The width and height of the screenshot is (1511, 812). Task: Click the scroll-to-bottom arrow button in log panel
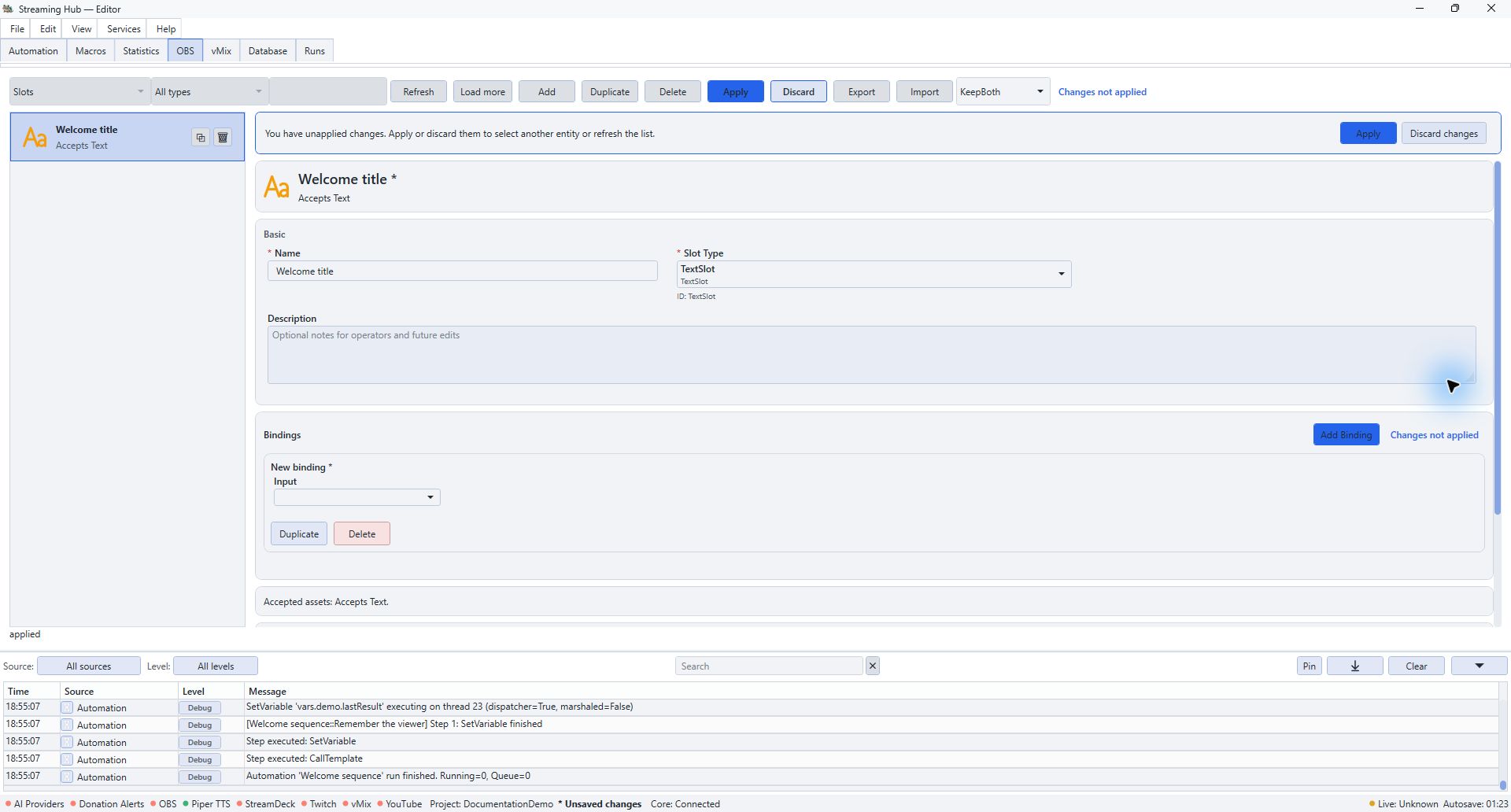tap(1355, 666)
